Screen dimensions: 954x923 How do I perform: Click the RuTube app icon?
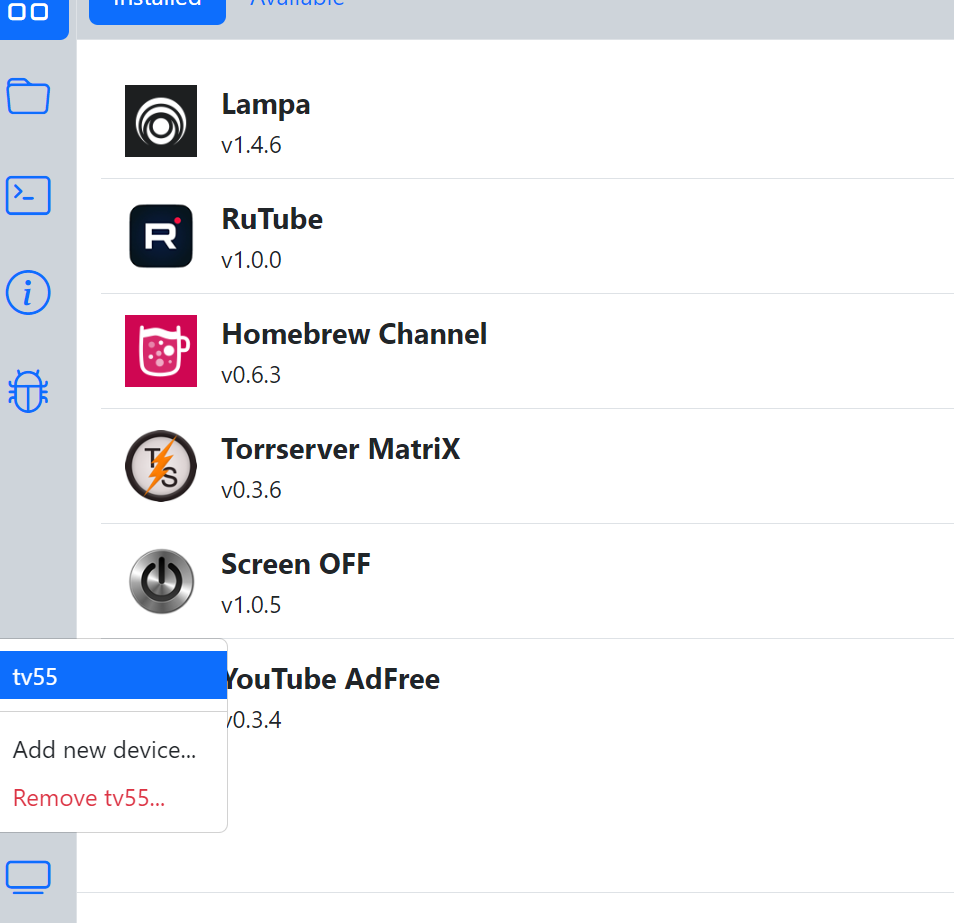point(161,236)
